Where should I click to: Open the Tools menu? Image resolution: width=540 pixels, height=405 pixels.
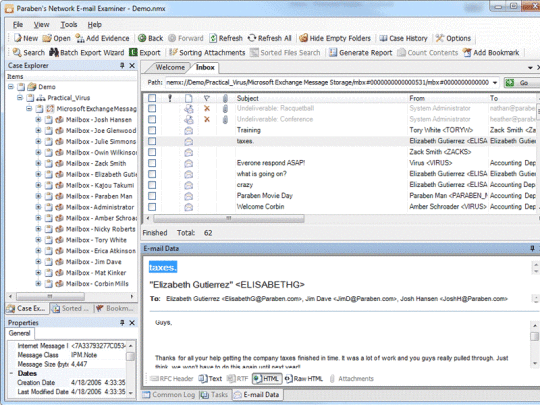69,24
